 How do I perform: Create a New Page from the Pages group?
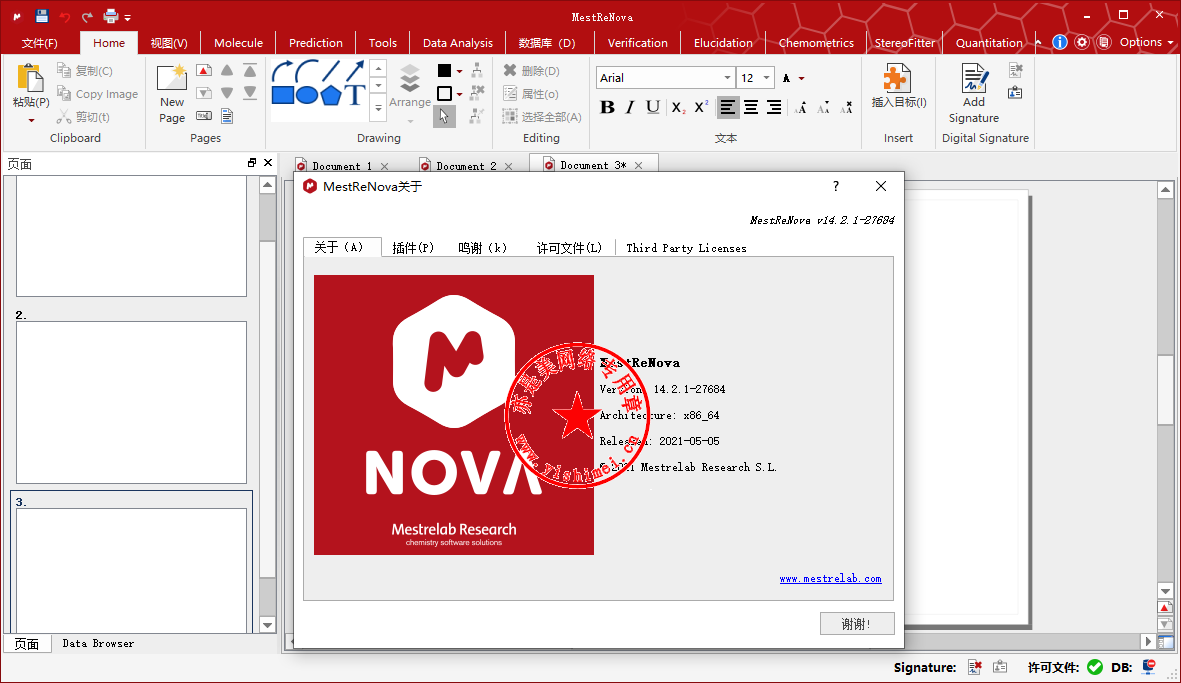(x=172, y=95)
